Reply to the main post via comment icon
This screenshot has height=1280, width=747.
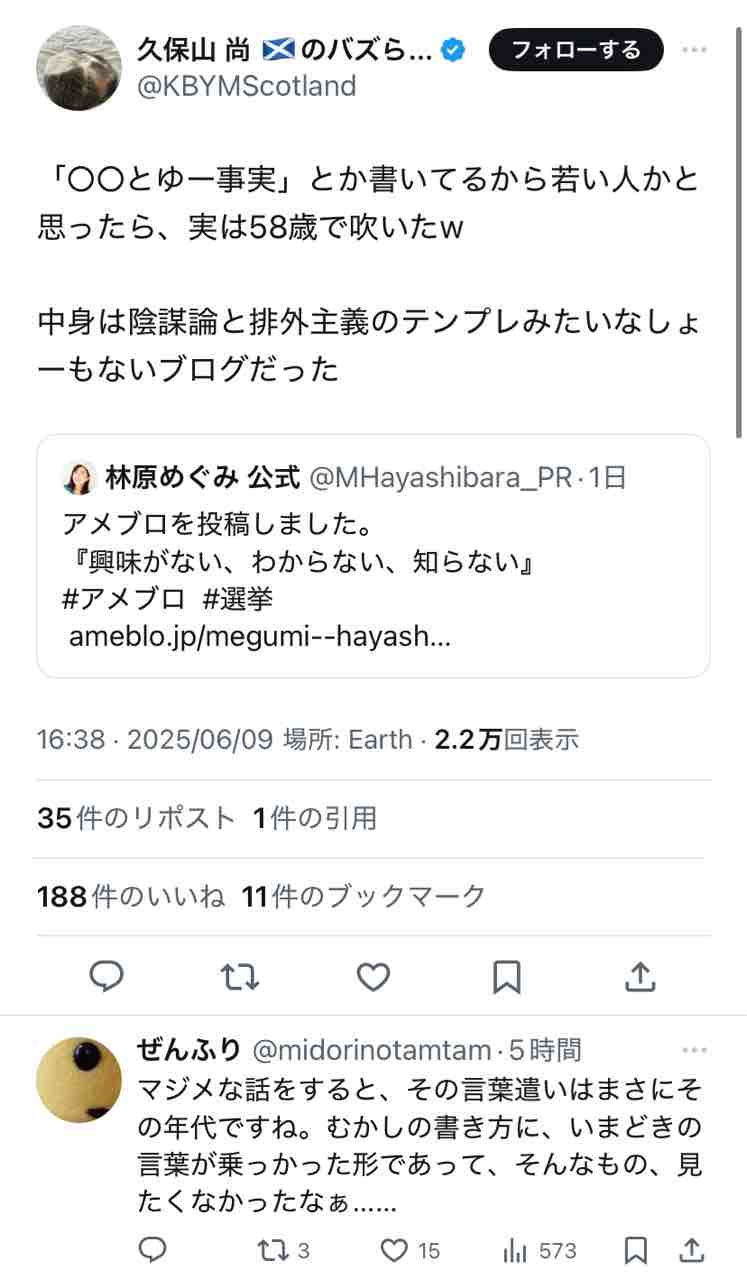[x=106, y=975]
